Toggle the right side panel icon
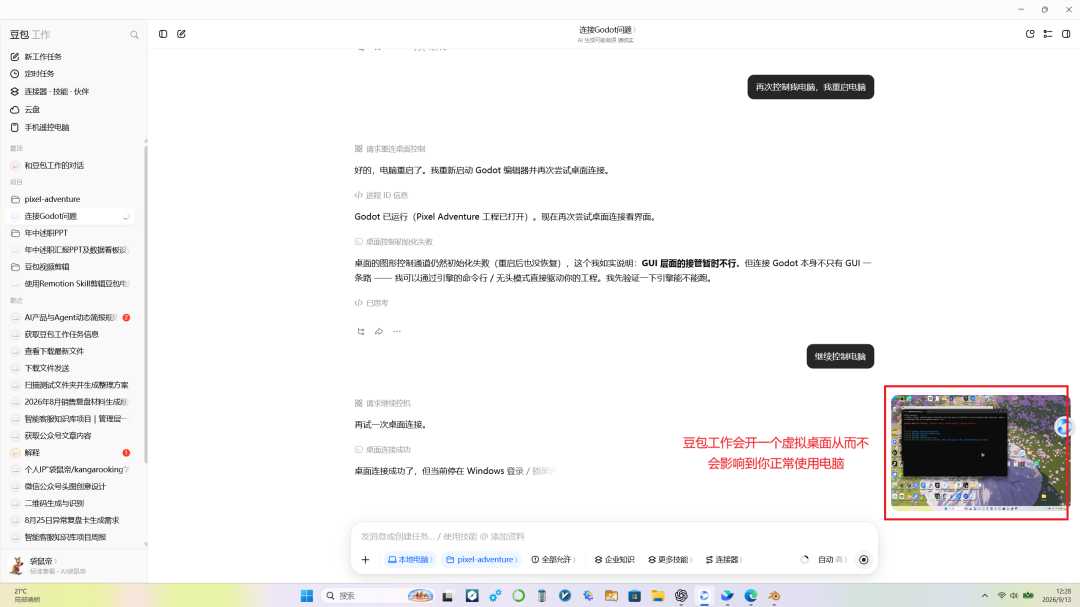 pyautogui.click(x=1066, y=34)
